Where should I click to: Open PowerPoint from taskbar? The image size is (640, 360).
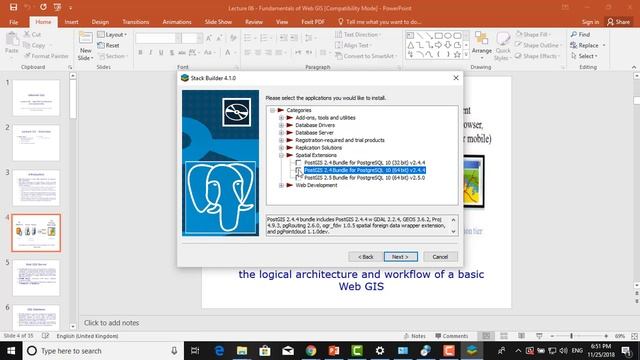coord(334,351)
